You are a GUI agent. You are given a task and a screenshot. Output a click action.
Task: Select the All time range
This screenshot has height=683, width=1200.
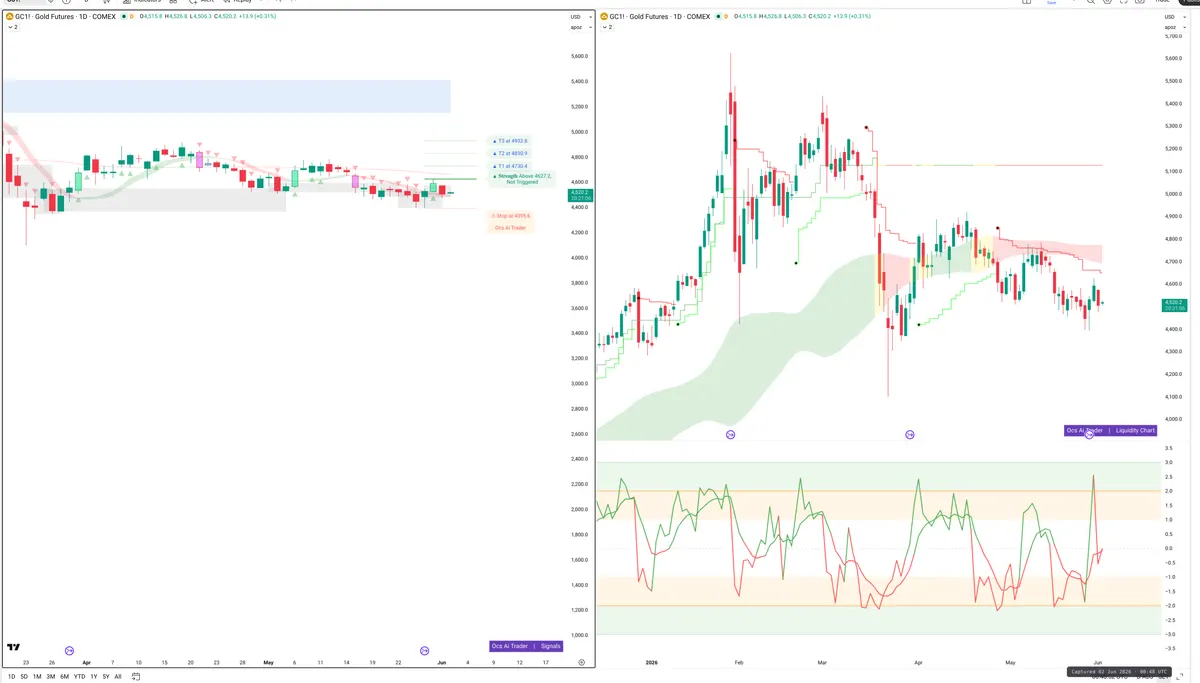(x=117, y=676)
